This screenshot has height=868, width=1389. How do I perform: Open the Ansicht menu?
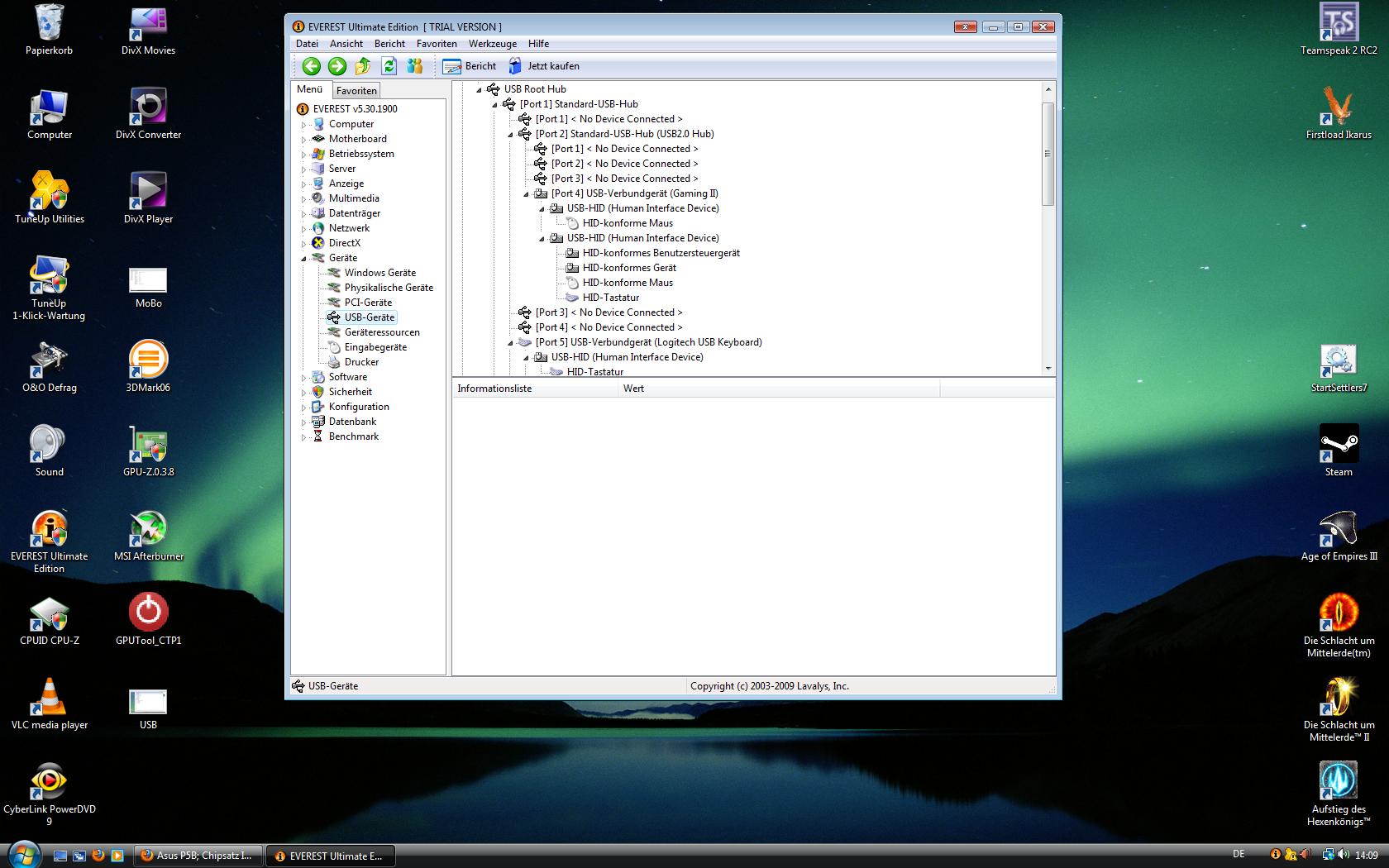[346, 44]
